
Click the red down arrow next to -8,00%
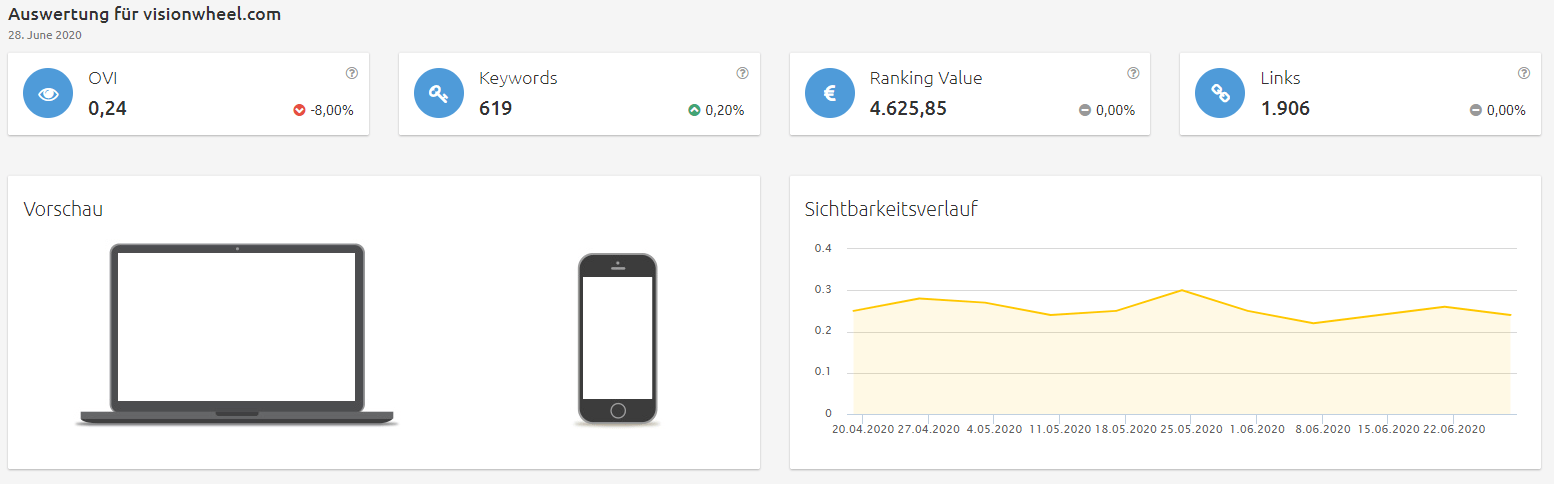[299, 110]
